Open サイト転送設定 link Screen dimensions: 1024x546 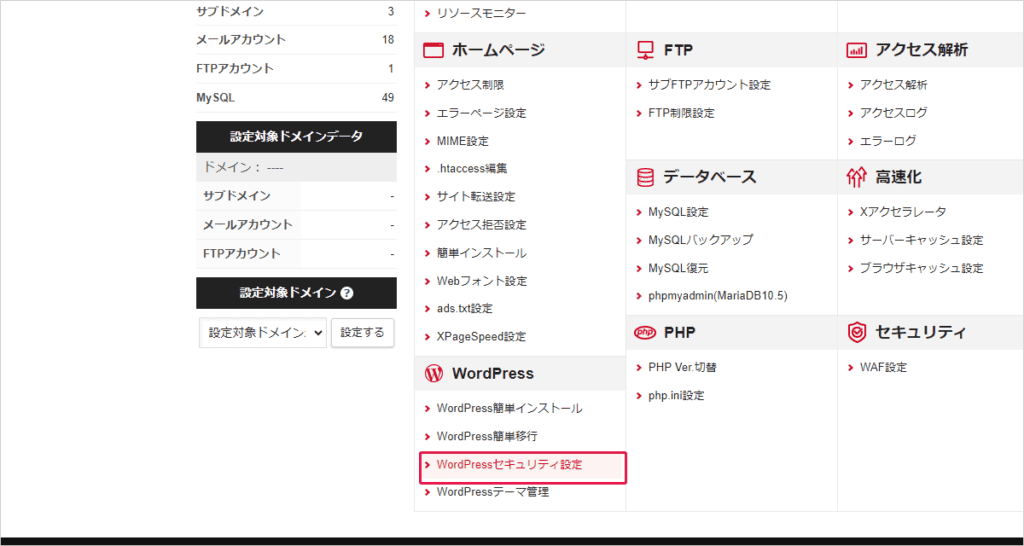(476, 197)
